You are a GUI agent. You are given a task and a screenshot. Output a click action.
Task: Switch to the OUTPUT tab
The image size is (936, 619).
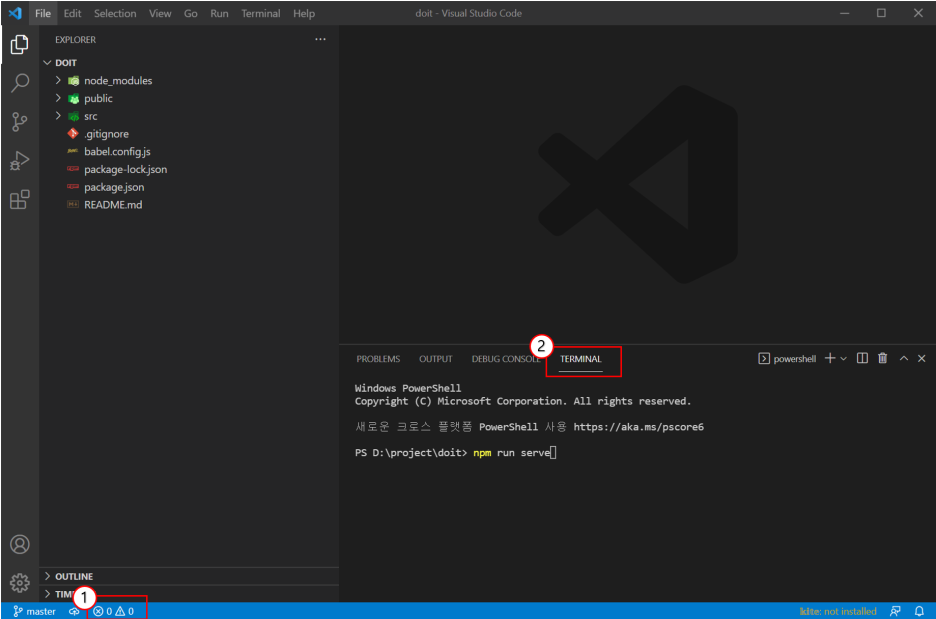tap(436, 359)
